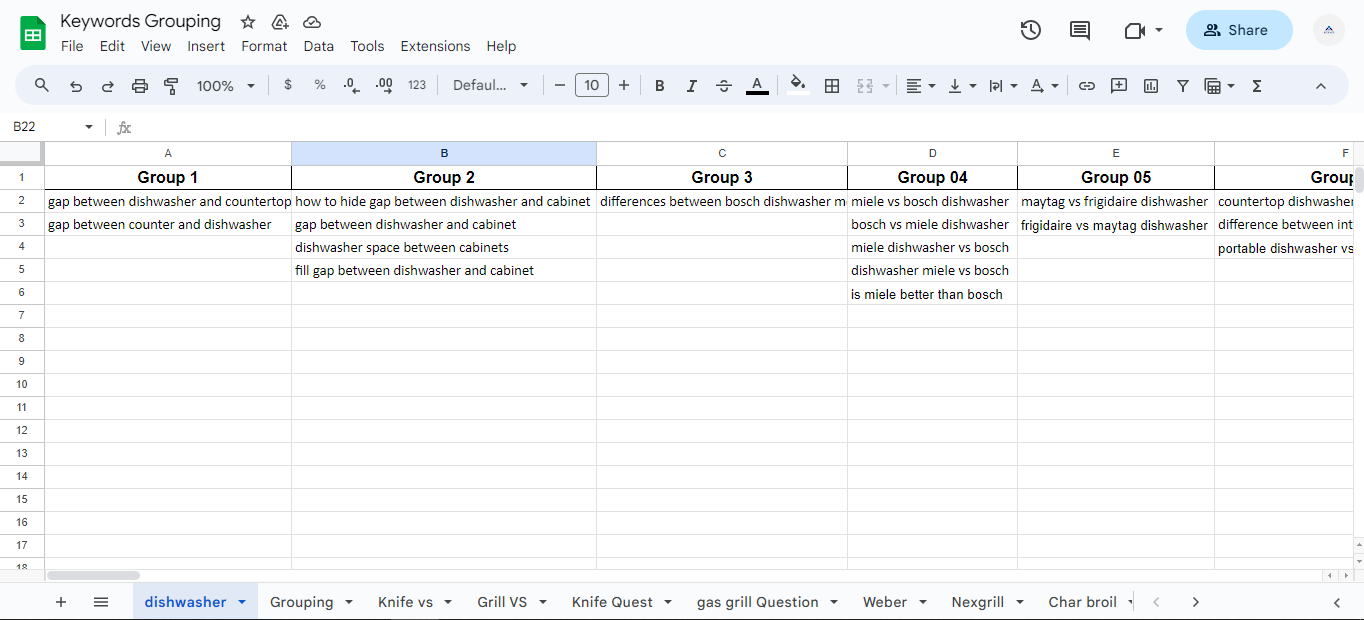Open the Insert menu
This screenshot has width=1364, height=620.
206,46
